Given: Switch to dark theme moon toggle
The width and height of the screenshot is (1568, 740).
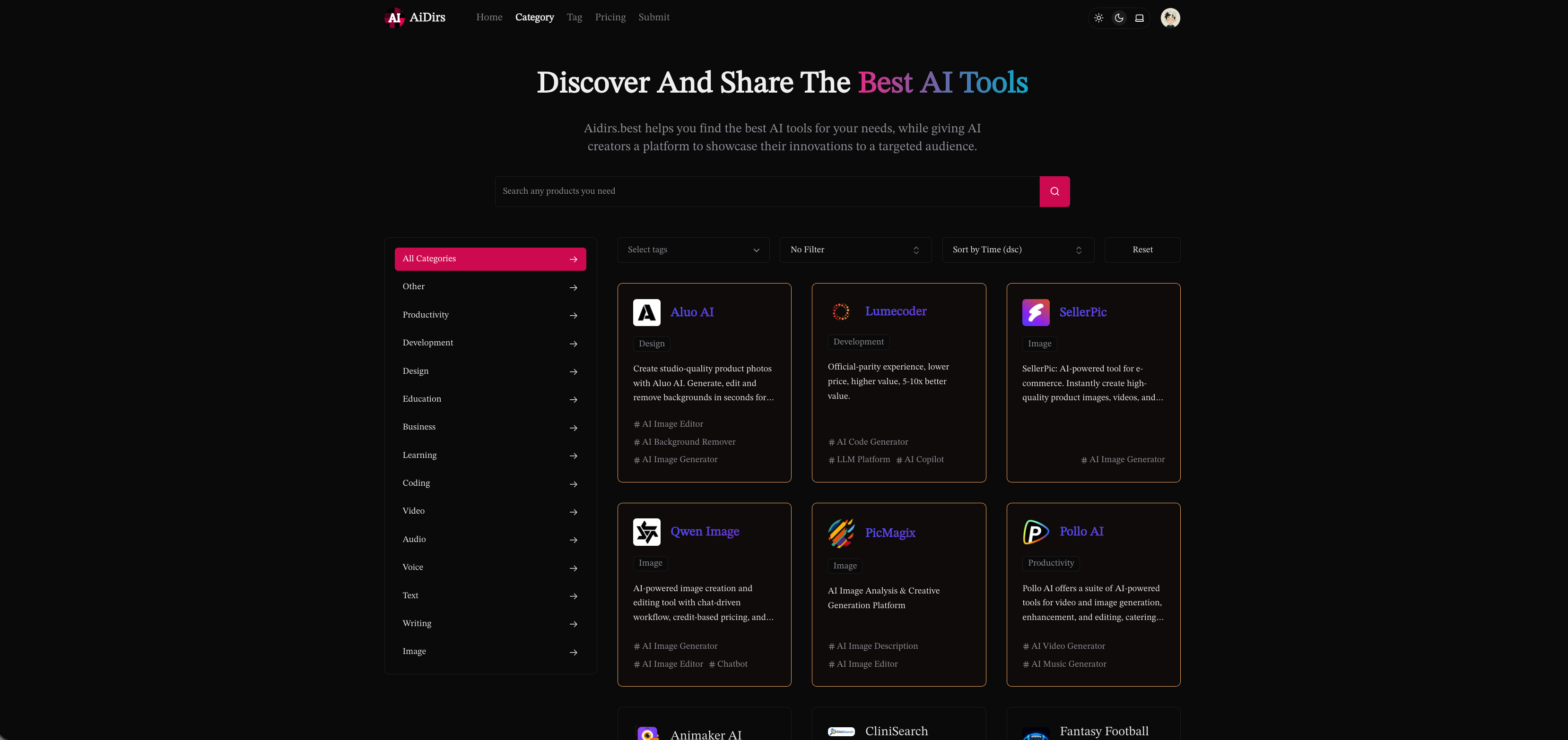Looking at the screenshot, I should (x=1119, y=18).
